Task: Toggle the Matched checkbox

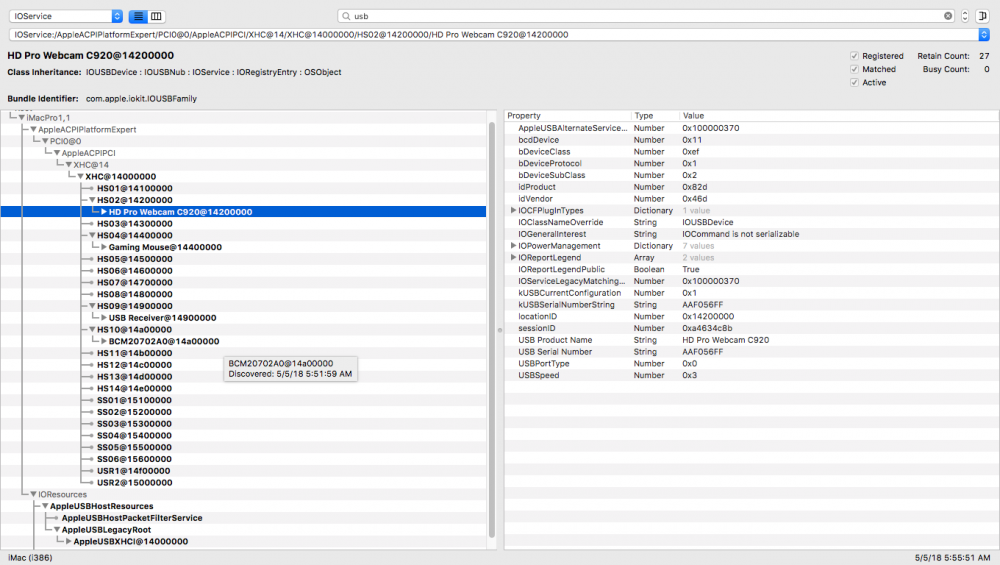Action: pos(854,69)
